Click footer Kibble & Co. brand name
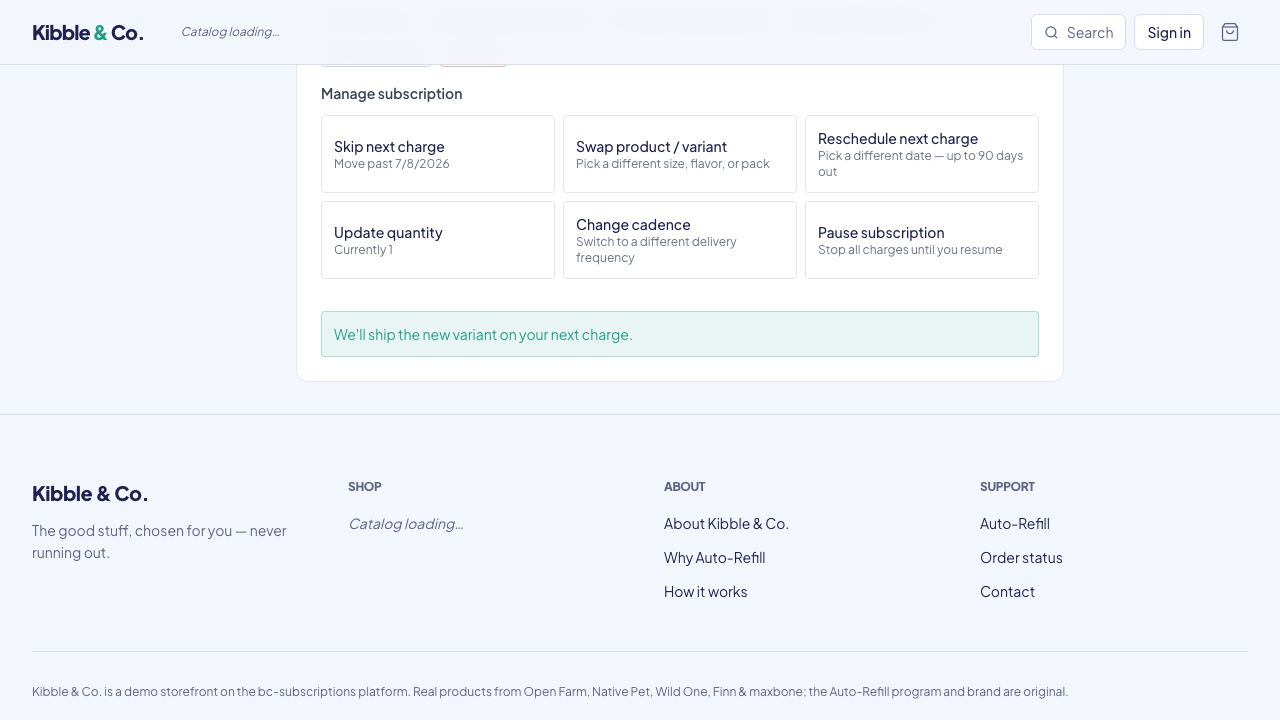 90,493
